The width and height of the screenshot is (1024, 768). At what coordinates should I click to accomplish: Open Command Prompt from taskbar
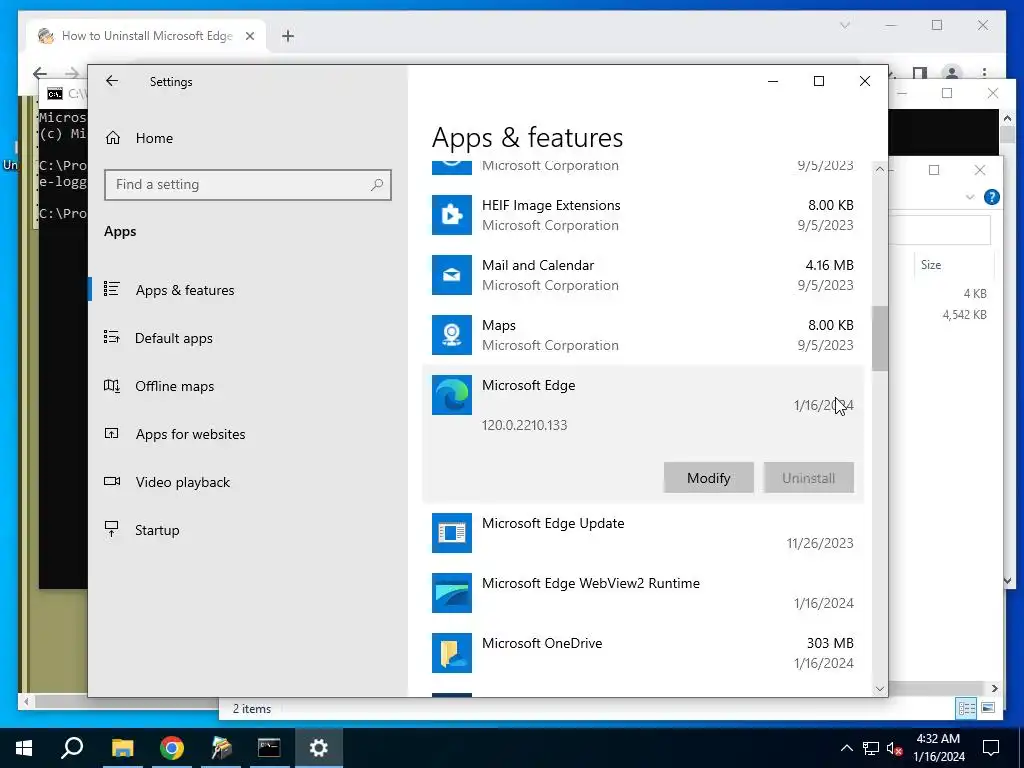click(269, 748)
